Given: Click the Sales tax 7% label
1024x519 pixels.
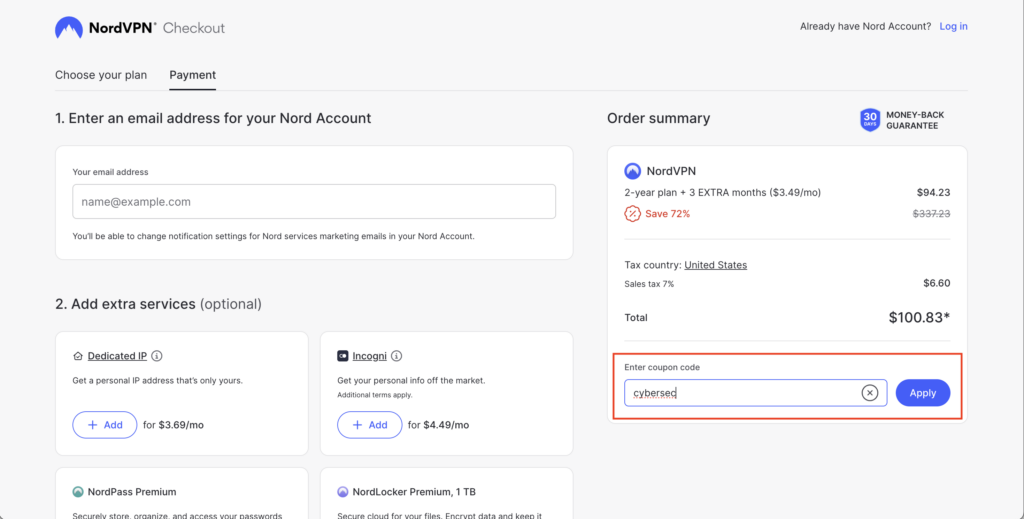Looking at the screenshot, I should (x=649, y=284).
